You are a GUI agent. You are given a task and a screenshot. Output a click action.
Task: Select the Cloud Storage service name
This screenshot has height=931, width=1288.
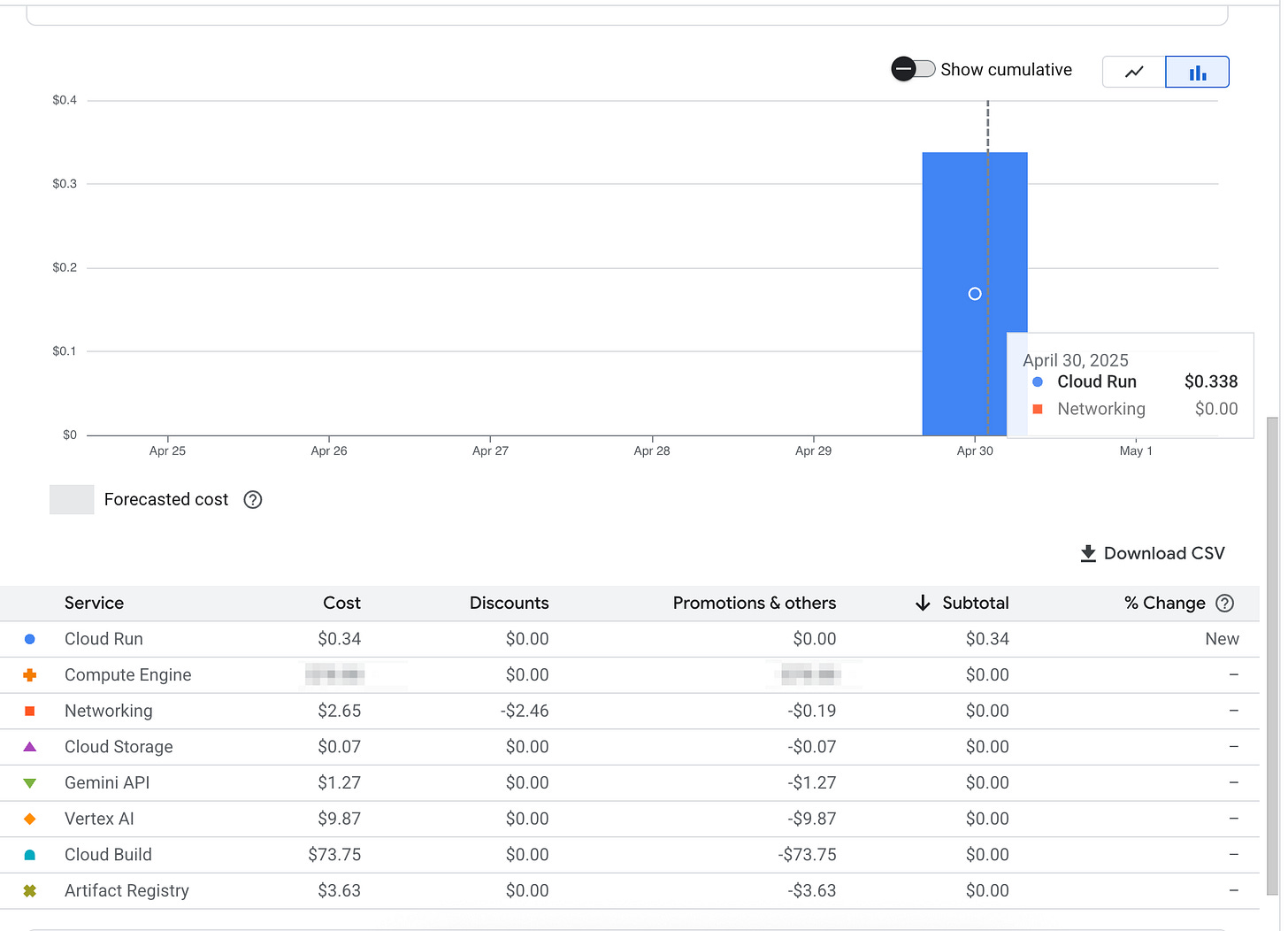coord(119,747)
